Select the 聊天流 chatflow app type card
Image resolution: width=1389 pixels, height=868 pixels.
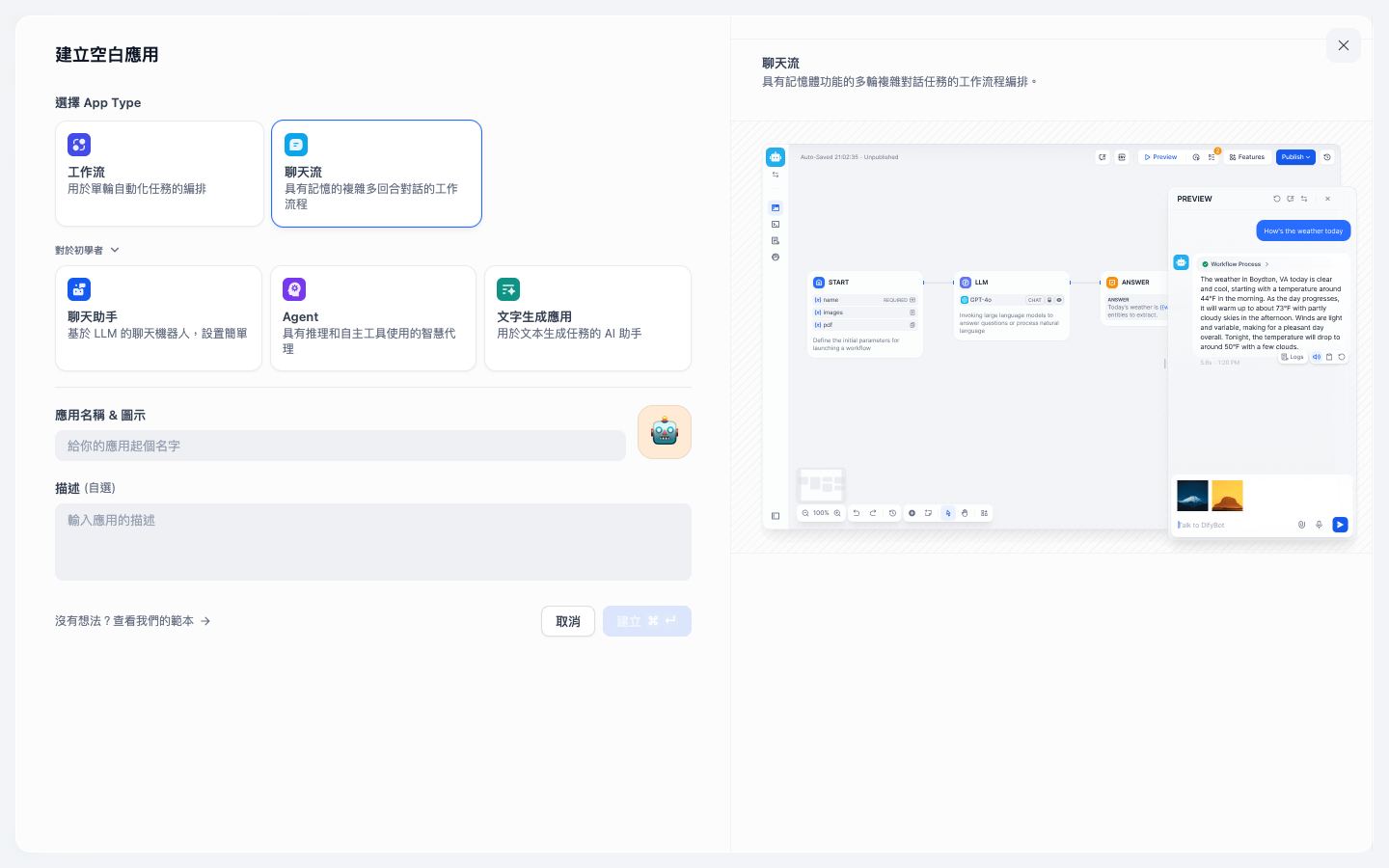point(376,174)
